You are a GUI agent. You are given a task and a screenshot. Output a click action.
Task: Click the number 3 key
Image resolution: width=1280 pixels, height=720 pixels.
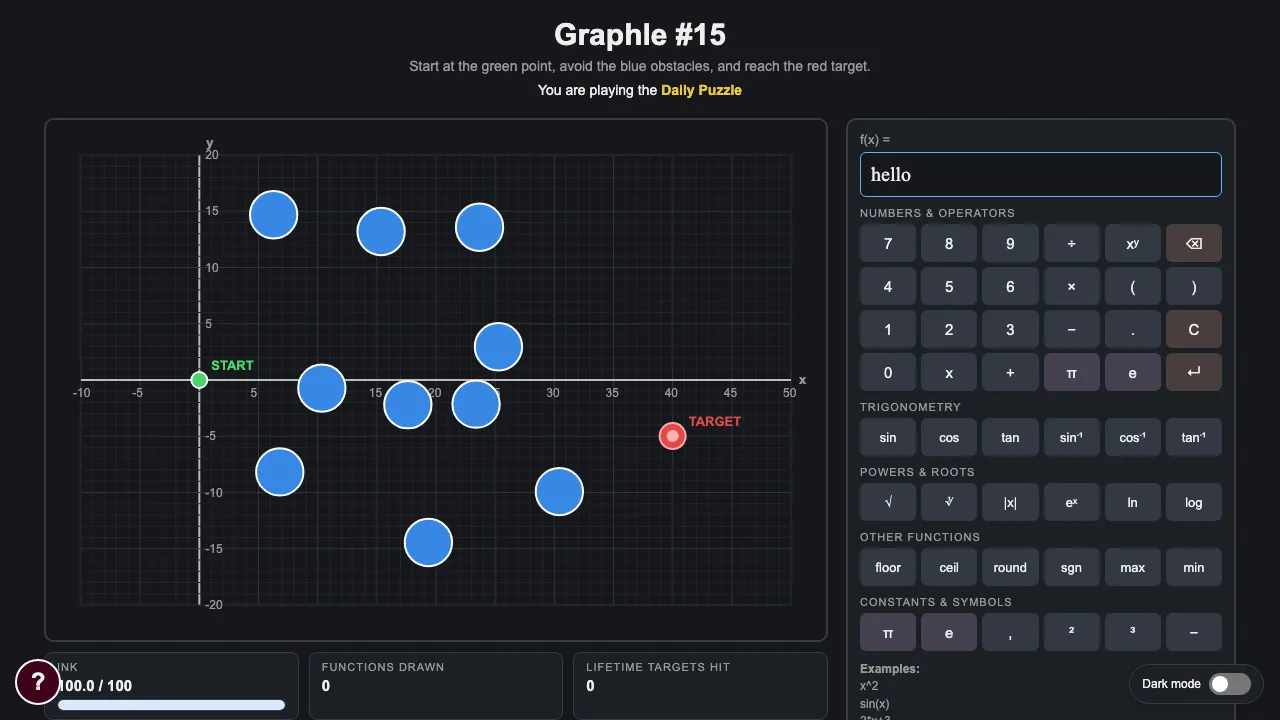click(x=1010, y=329)
